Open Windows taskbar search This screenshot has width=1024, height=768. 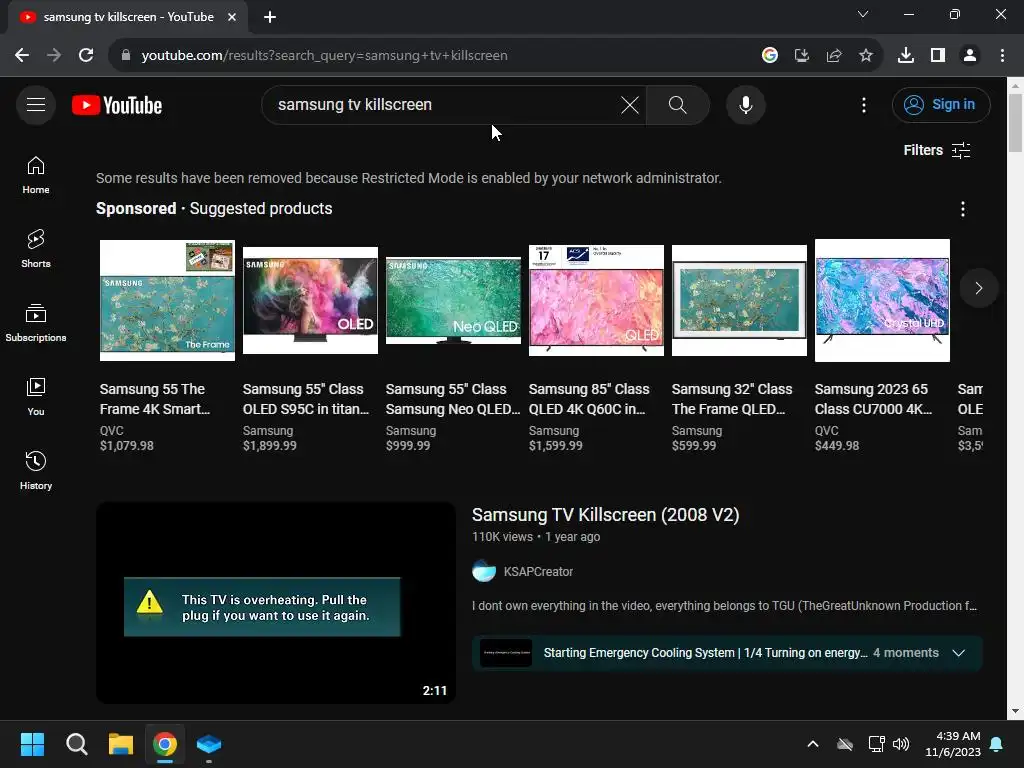coord(76,744)
